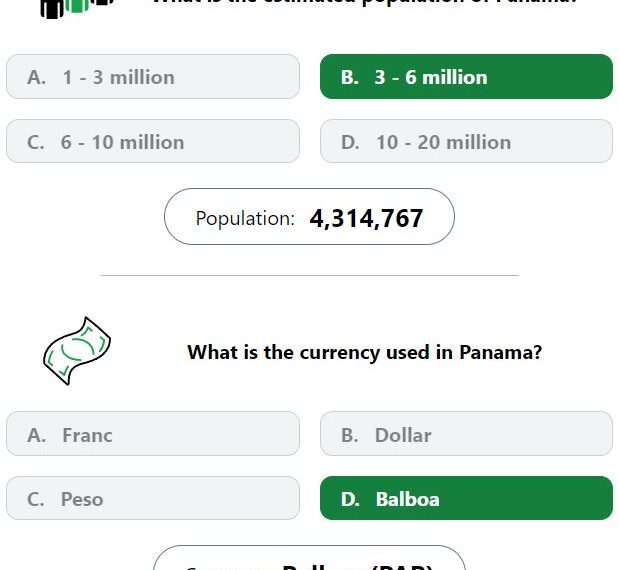Click the letter B. on 3 - 6 million
Viewport: 619px width, 570px height.
click(350, 77)
